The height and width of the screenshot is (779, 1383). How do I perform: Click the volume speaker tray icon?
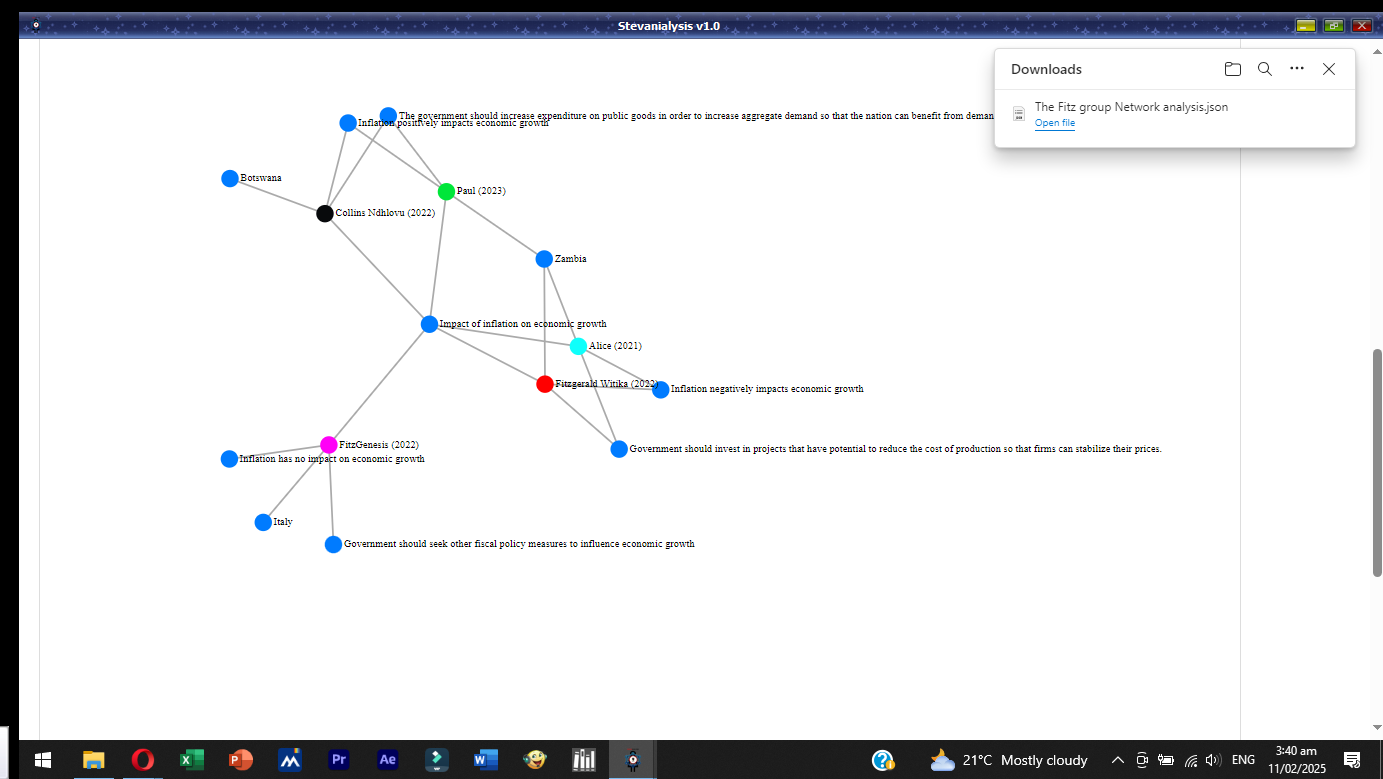point(1214,760)
